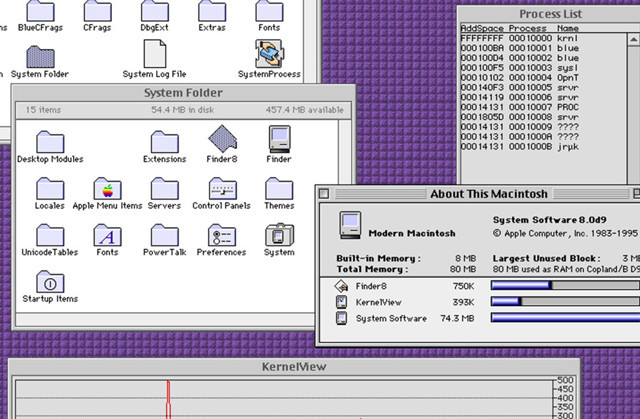Click the Modern Macintosh computer icon
This screenshot has height=419, width=640.
click(x=351, y=225)
